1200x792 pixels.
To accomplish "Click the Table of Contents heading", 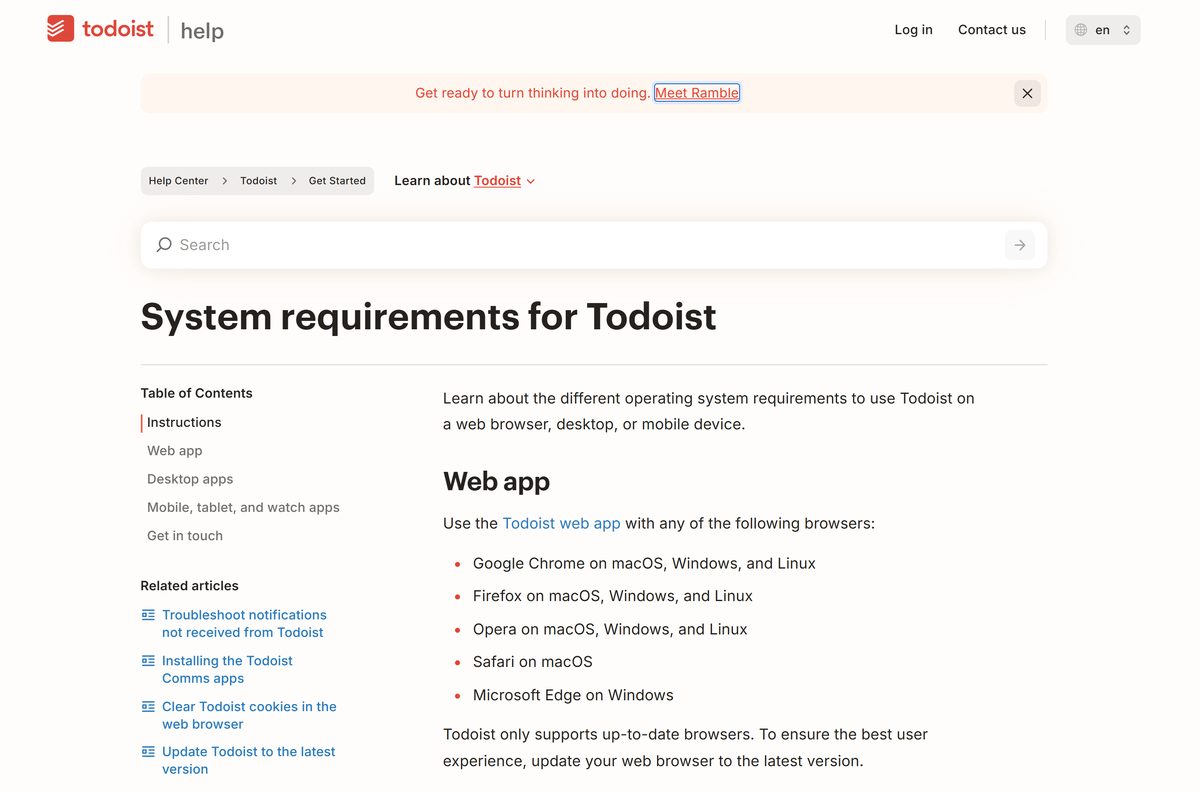I will (196, 393).
